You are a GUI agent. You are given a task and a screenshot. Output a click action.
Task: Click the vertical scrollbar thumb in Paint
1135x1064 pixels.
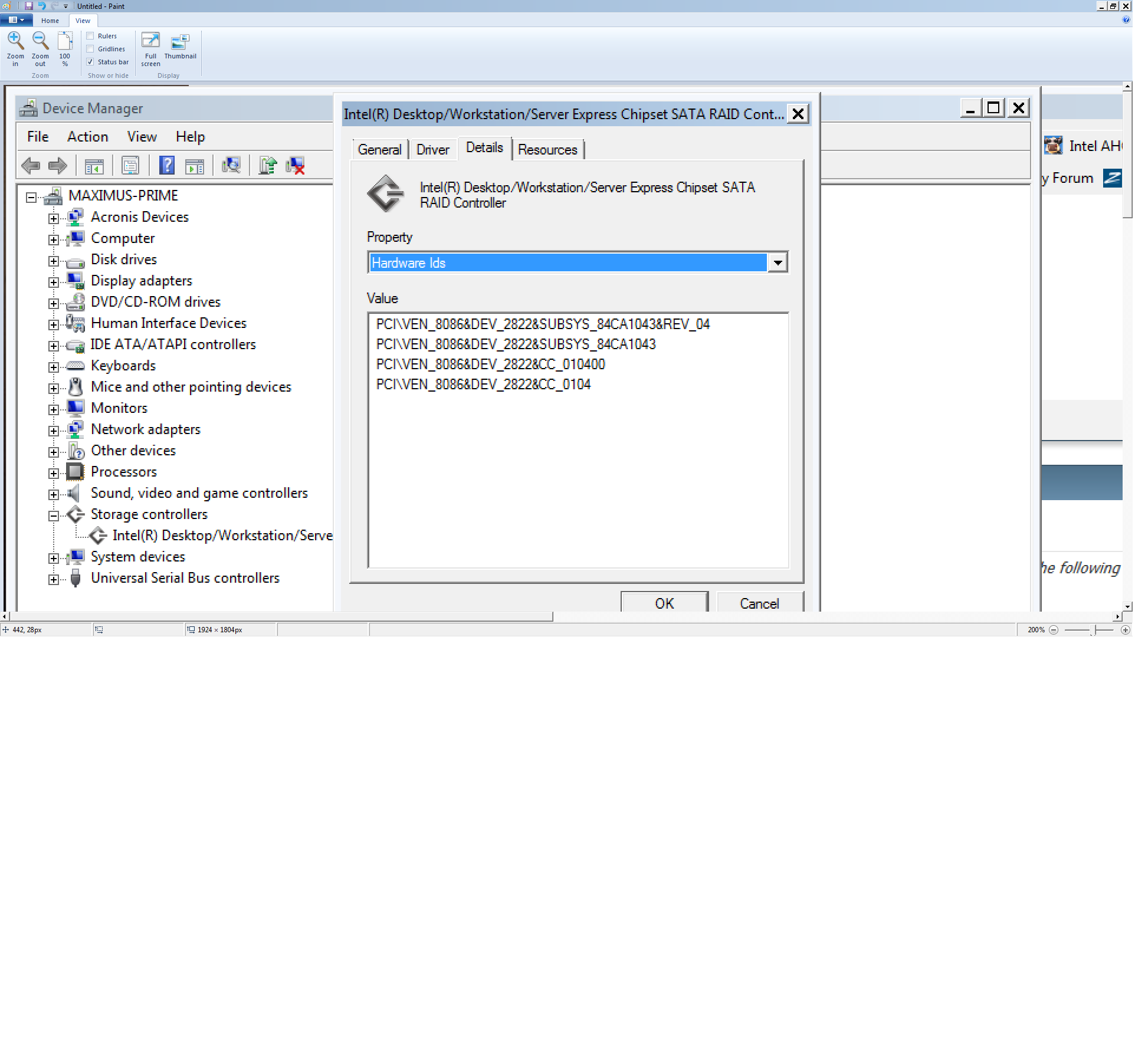tap(1127, 155)
